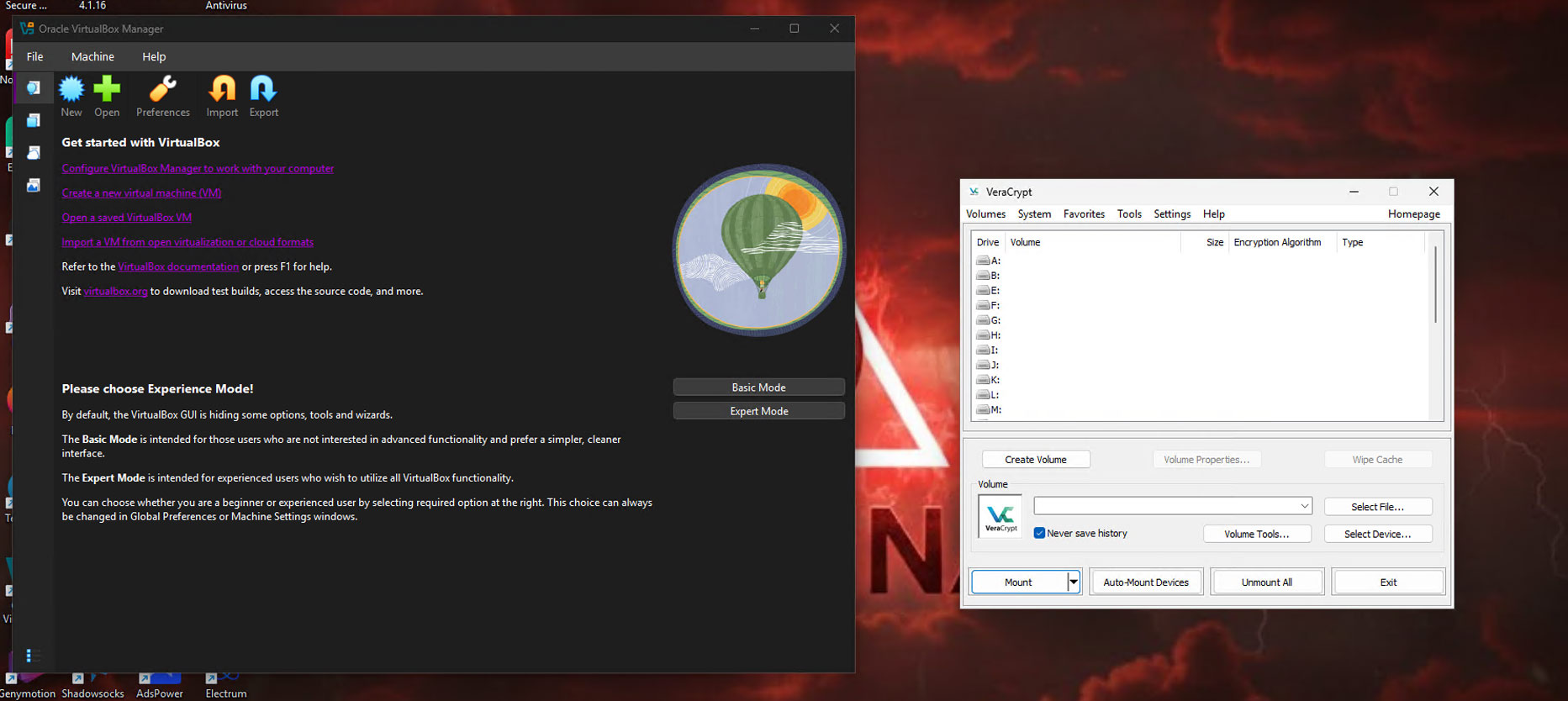Select the blue-square Machines icon in VirtualBox sidebar
This screenshot has width=1568, height=701.
pos(34,120)
